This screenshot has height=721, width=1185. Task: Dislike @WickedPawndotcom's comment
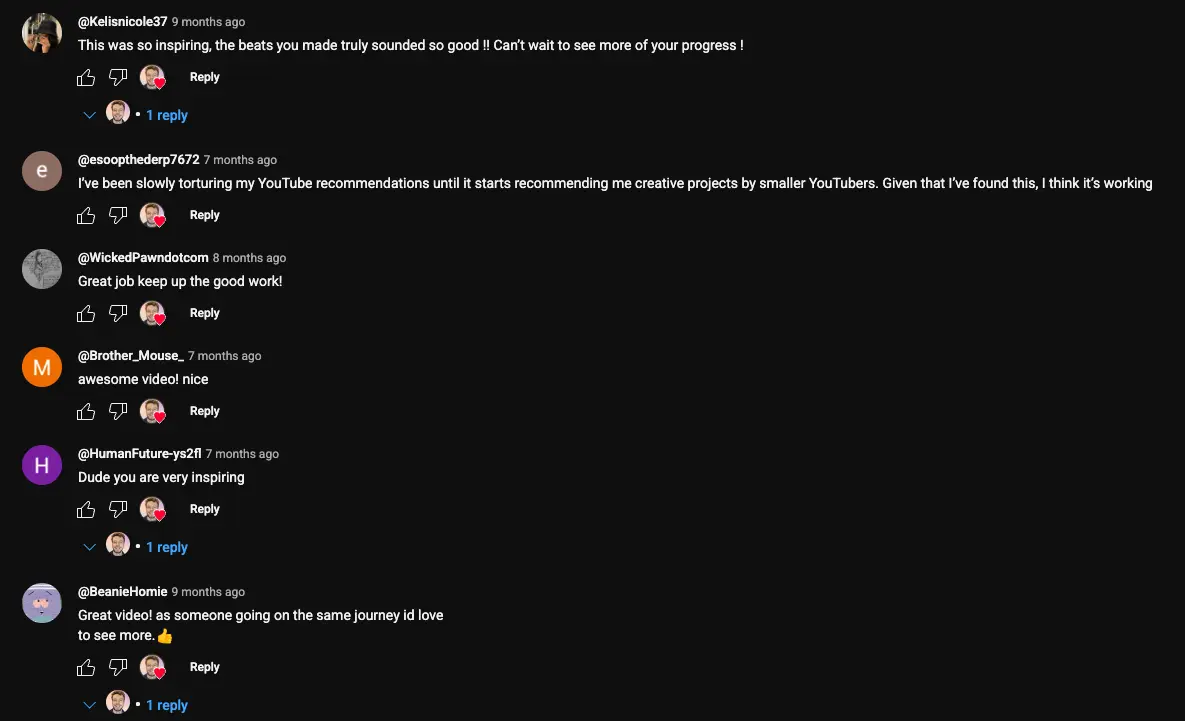click(118, 313)
